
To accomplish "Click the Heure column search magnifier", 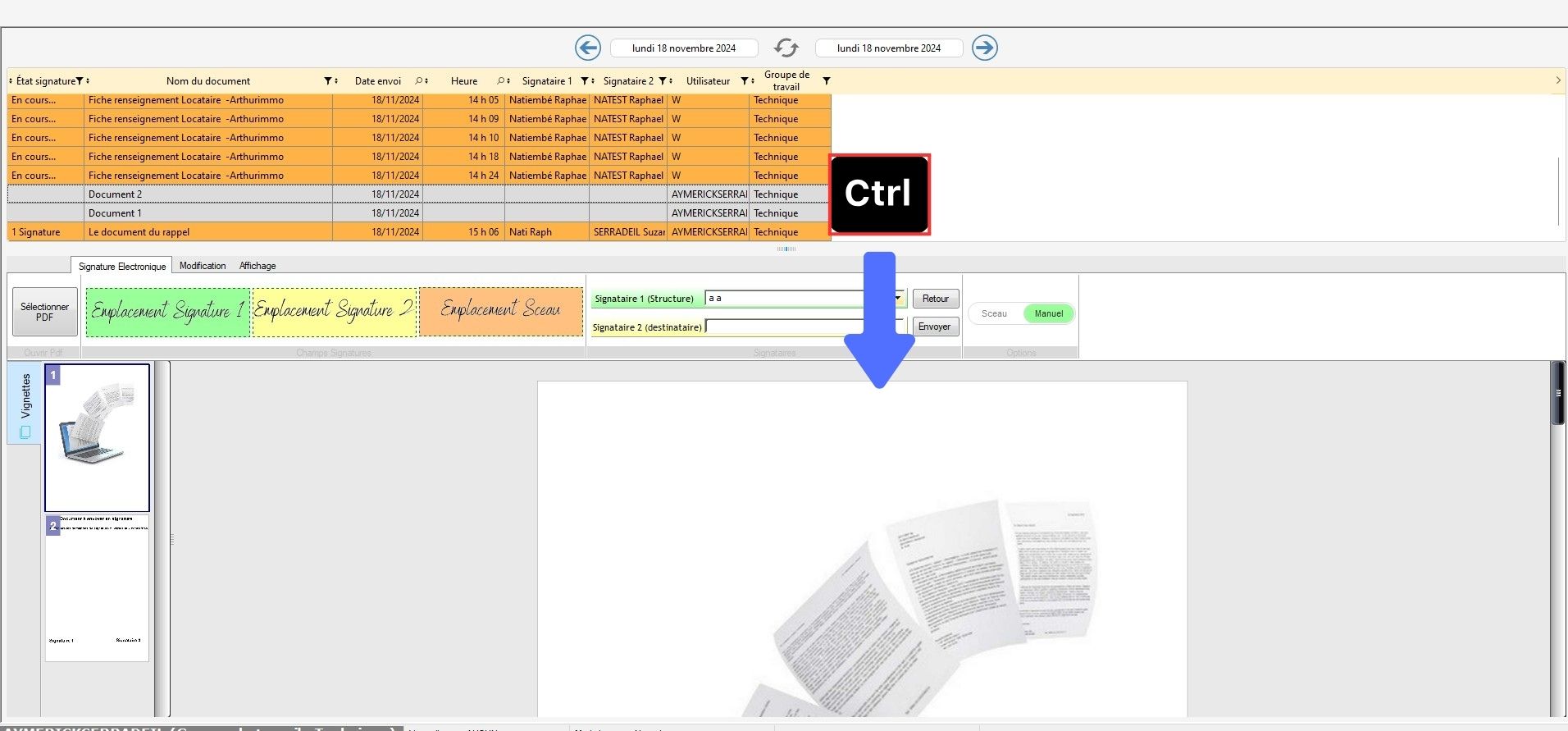I will (500, 81).
